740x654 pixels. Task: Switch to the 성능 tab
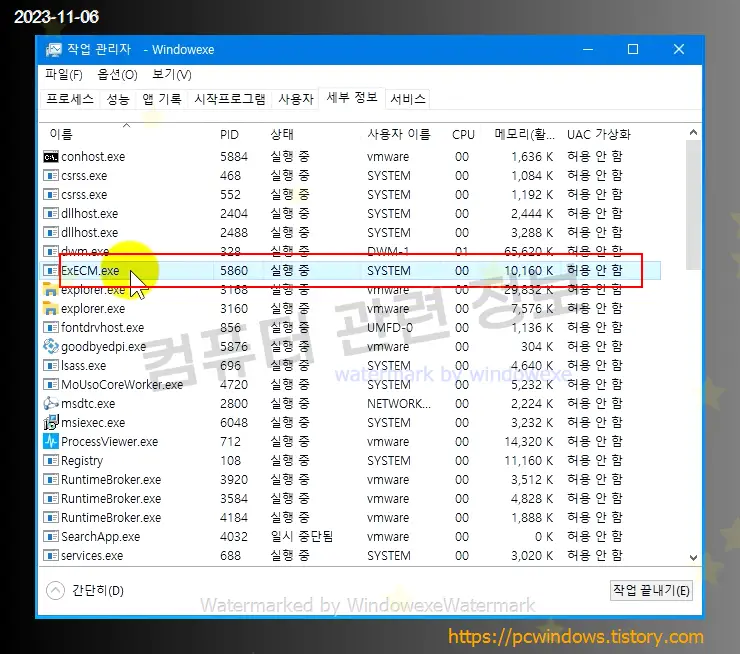(118, 99)
